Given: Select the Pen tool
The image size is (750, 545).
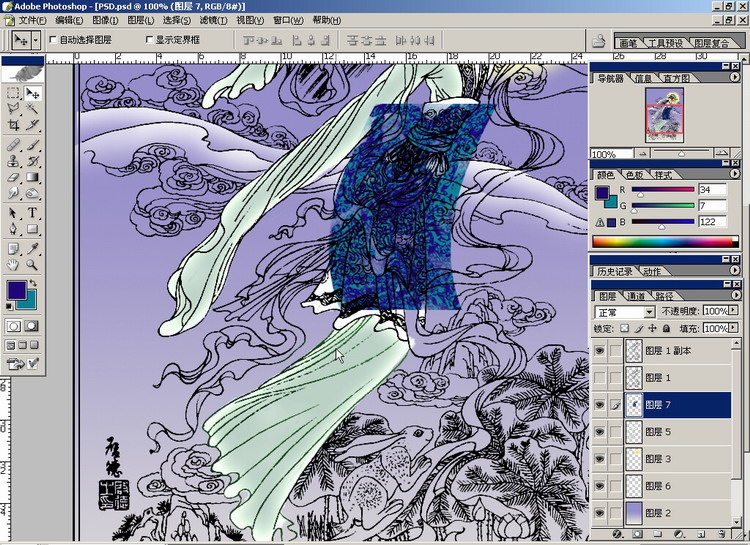Looking at the screenshot, I should 13,229.
